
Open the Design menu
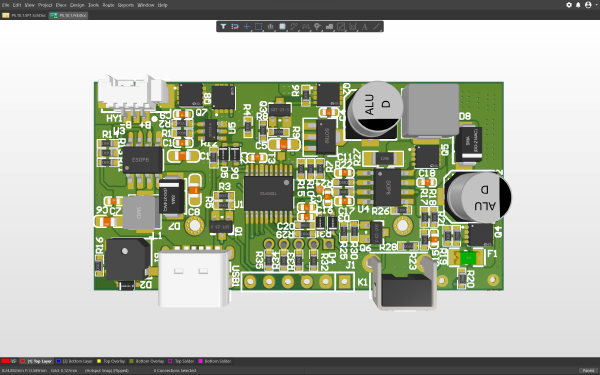pyautogui.click(x=77, y=5)
